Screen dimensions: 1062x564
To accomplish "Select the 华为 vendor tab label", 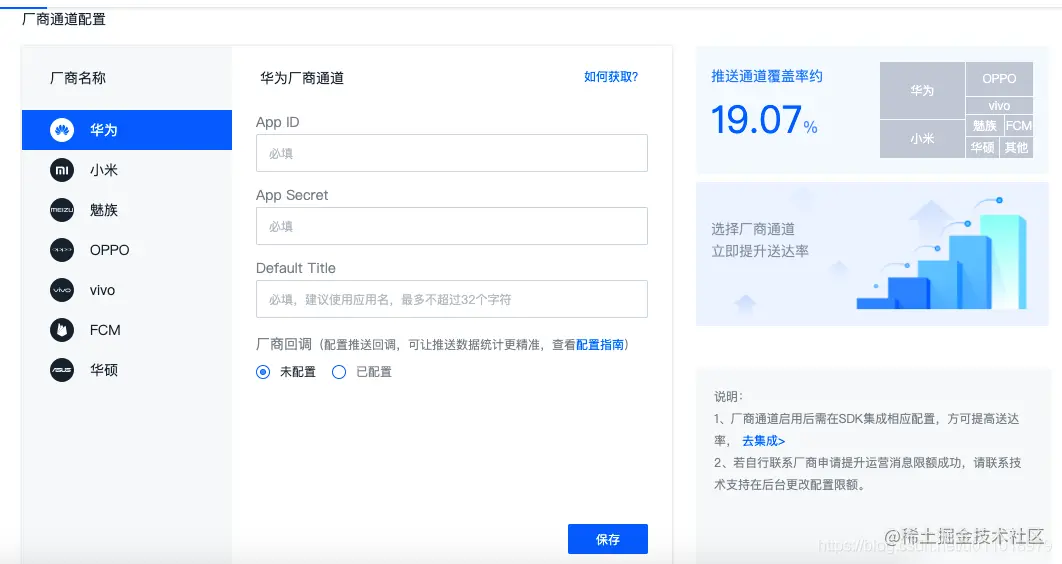I will click(104, 130).
